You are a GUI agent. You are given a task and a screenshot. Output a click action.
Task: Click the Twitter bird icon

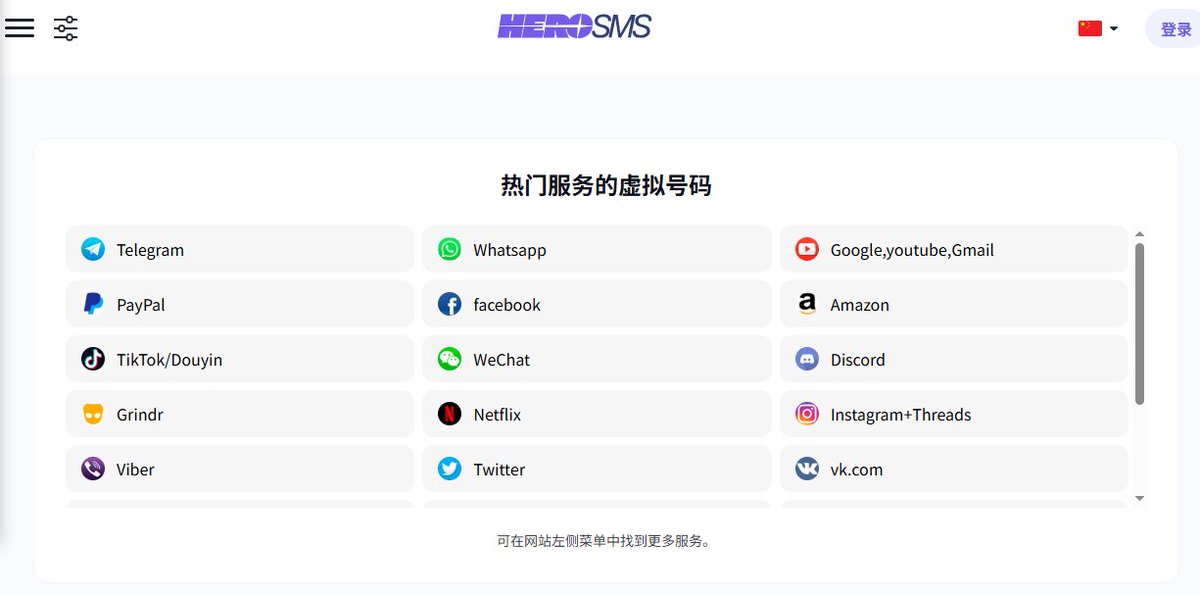[x=450, y=469]
